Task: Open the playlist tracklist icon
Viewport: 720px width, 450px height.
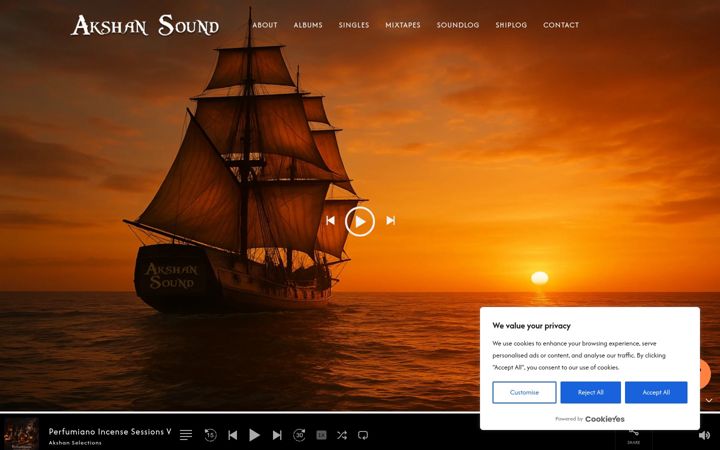Action: click(186, 435)
